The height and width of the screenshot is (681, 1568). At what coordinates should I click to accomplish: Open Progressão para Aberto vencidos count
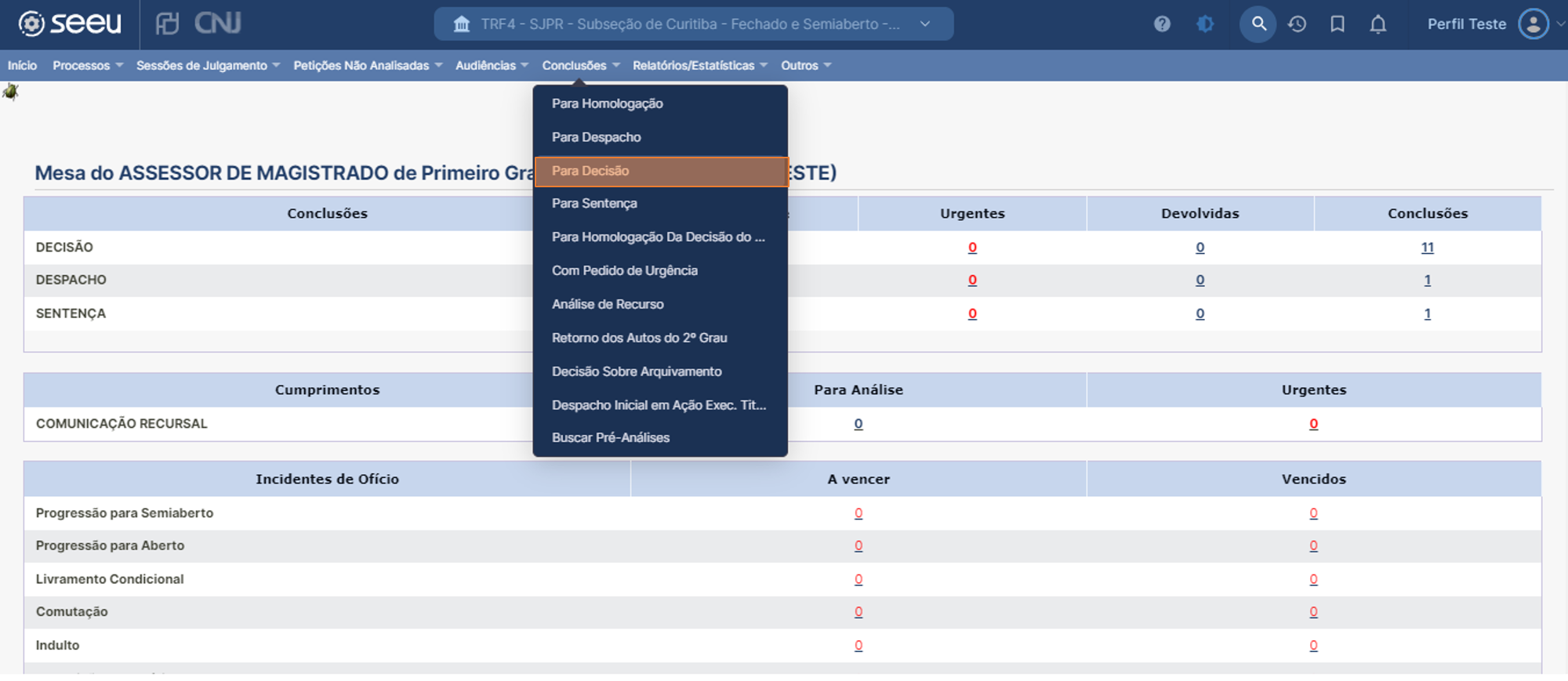click(x=1313, y=545)
